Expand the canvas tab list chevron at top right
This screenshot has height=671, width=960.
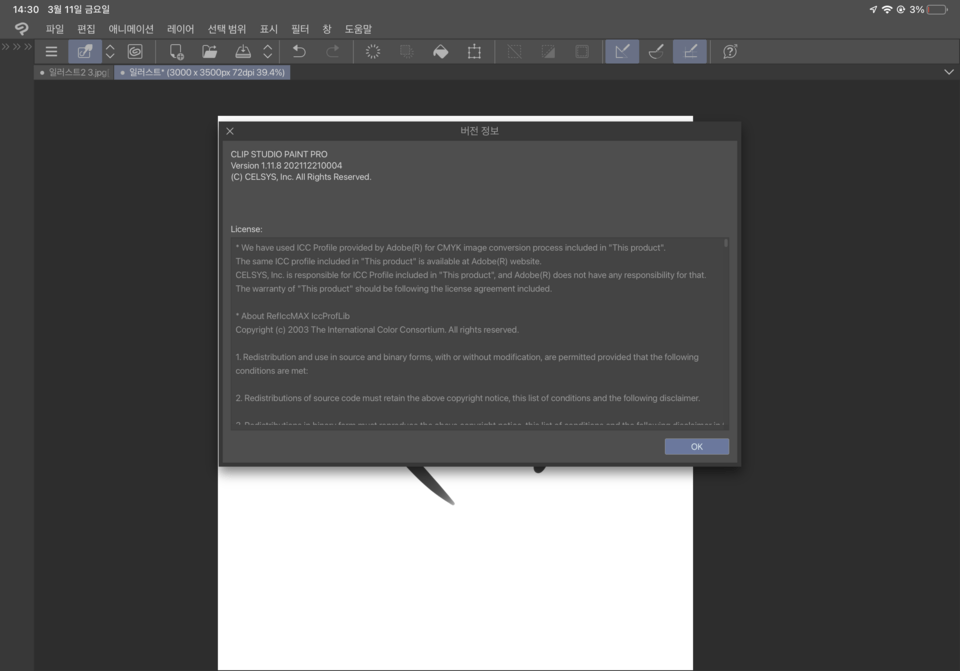tap(948, 71)
